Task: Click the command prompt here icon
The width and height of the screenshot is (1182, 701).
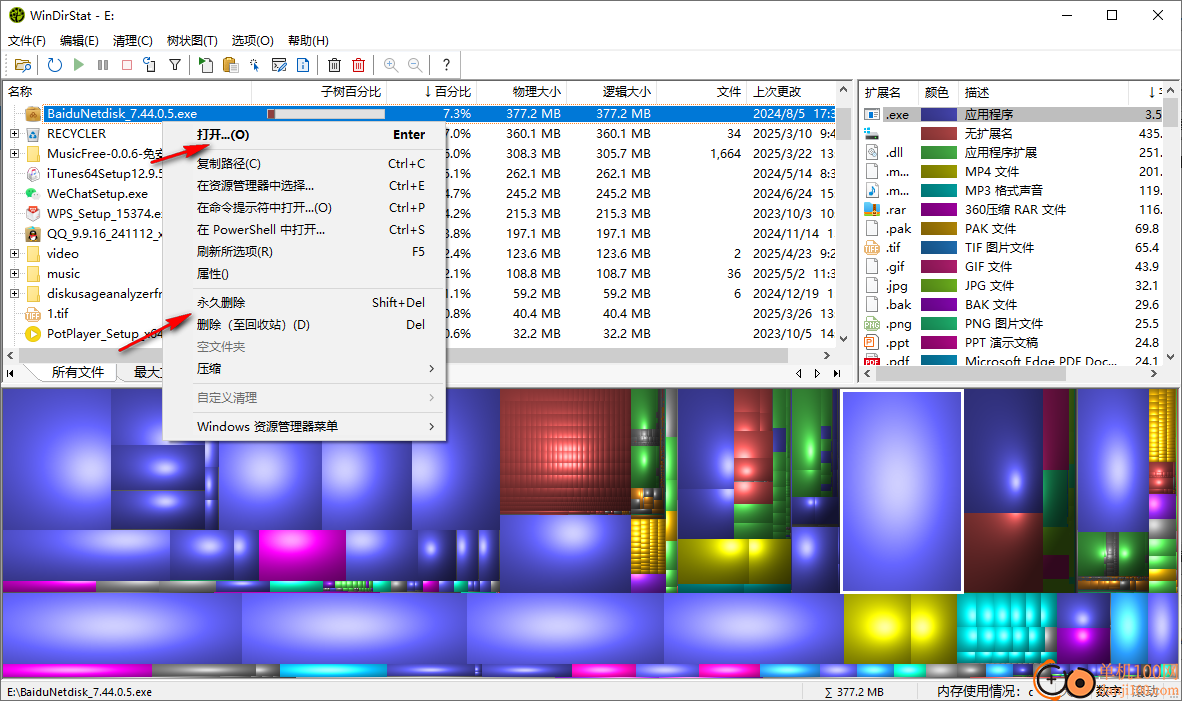Action: 279,65
